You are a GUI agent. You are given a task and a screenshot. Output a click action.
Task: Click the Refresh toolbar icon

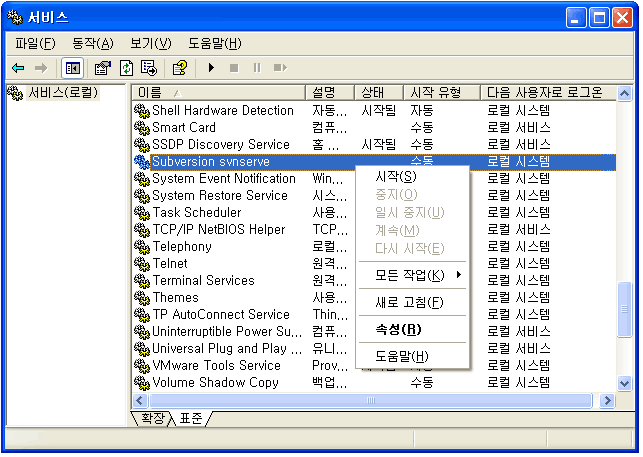click(126, 68)
